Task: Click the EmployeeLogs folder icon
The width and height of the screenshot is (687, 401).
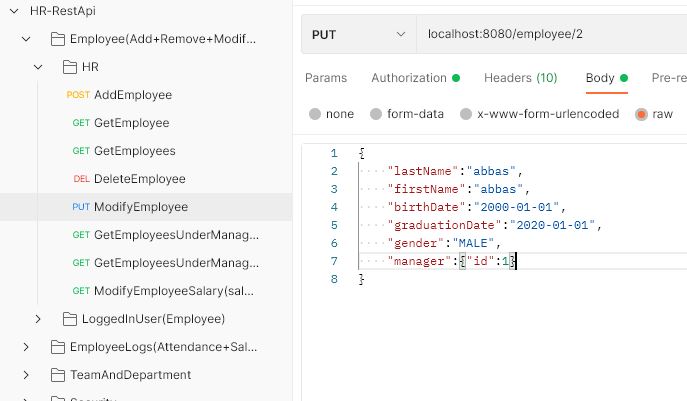Action: point(58,347)
